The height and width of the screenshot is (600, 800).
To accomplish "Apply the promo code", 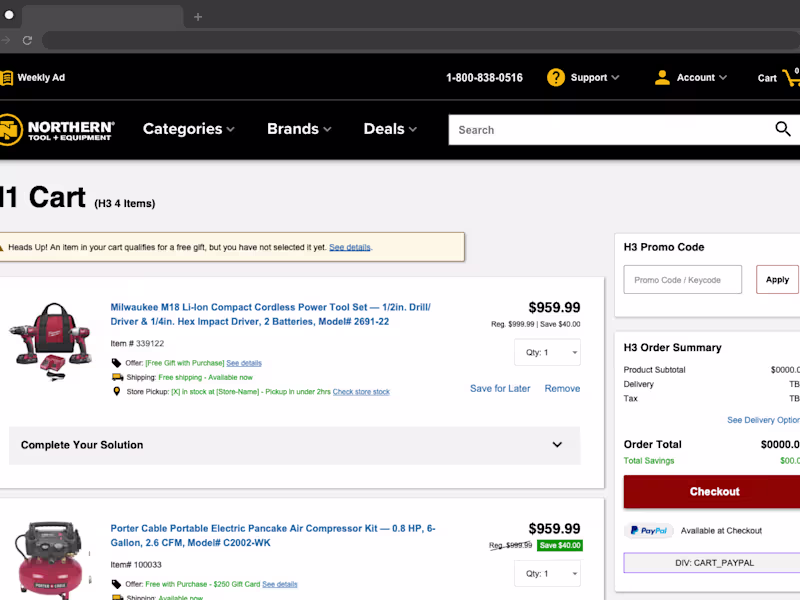I will point(777,280).
